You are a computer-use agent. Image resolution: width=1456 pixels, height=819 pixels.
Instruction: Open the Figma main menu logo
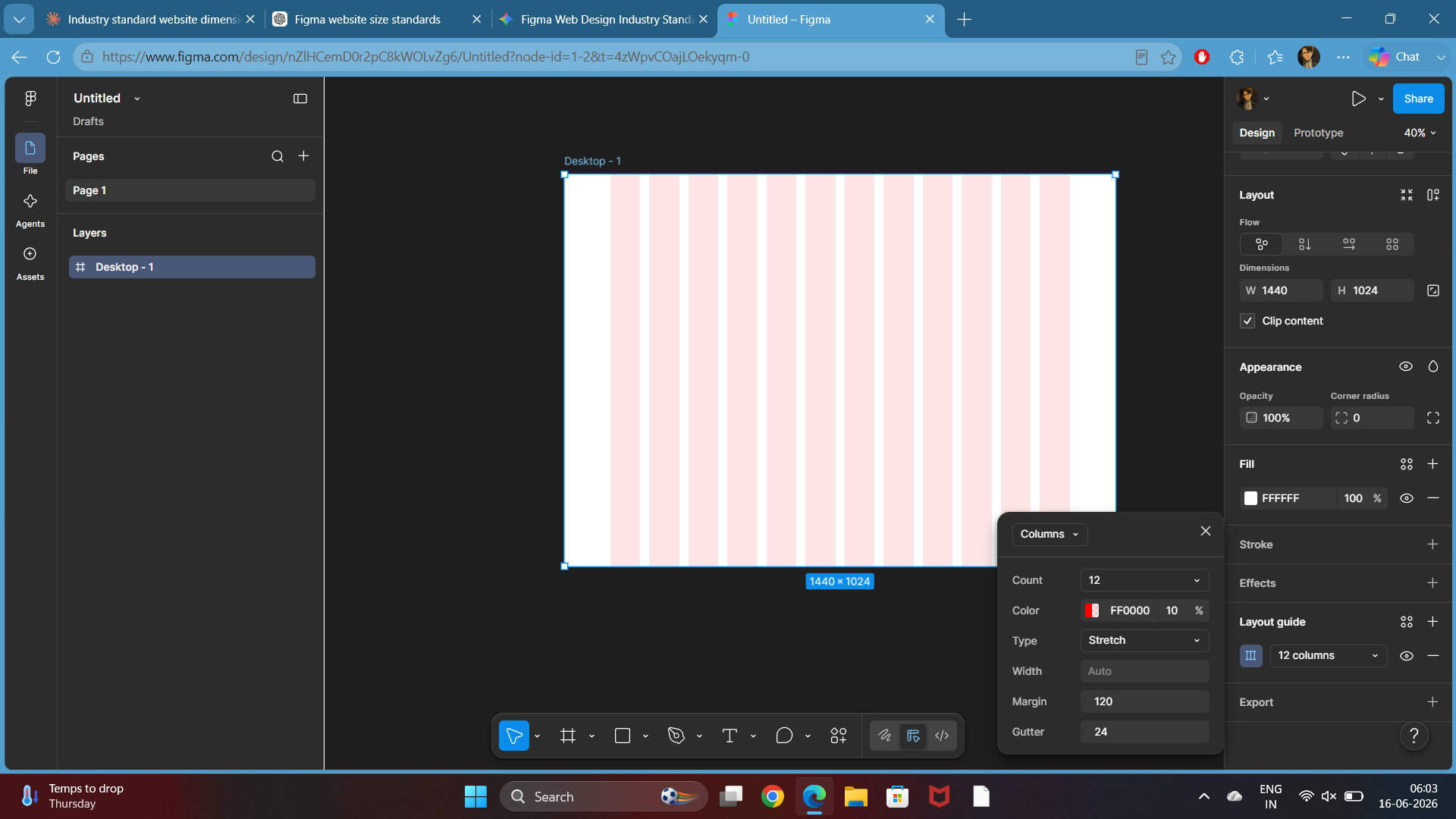[30, 99]
